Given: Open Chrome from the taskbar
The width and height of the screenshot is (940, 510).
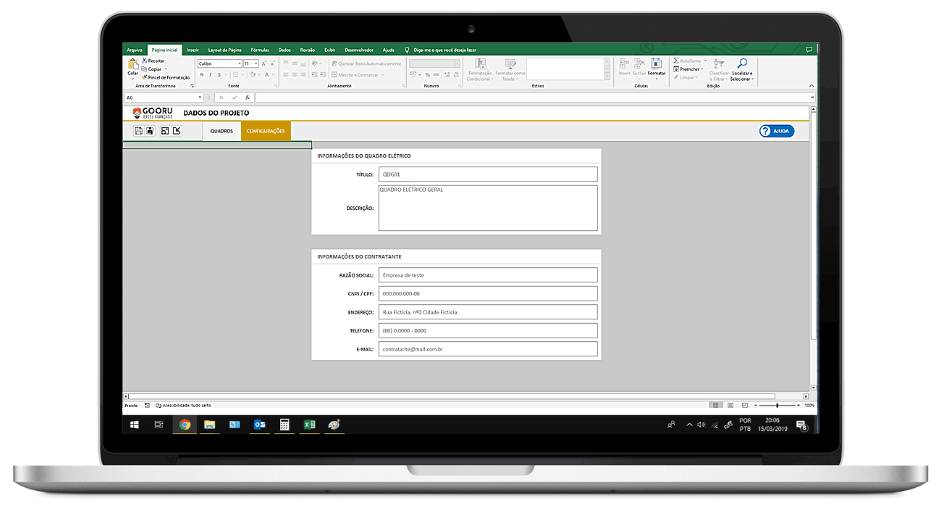Looking at the screenshot, I should (184, 424).
